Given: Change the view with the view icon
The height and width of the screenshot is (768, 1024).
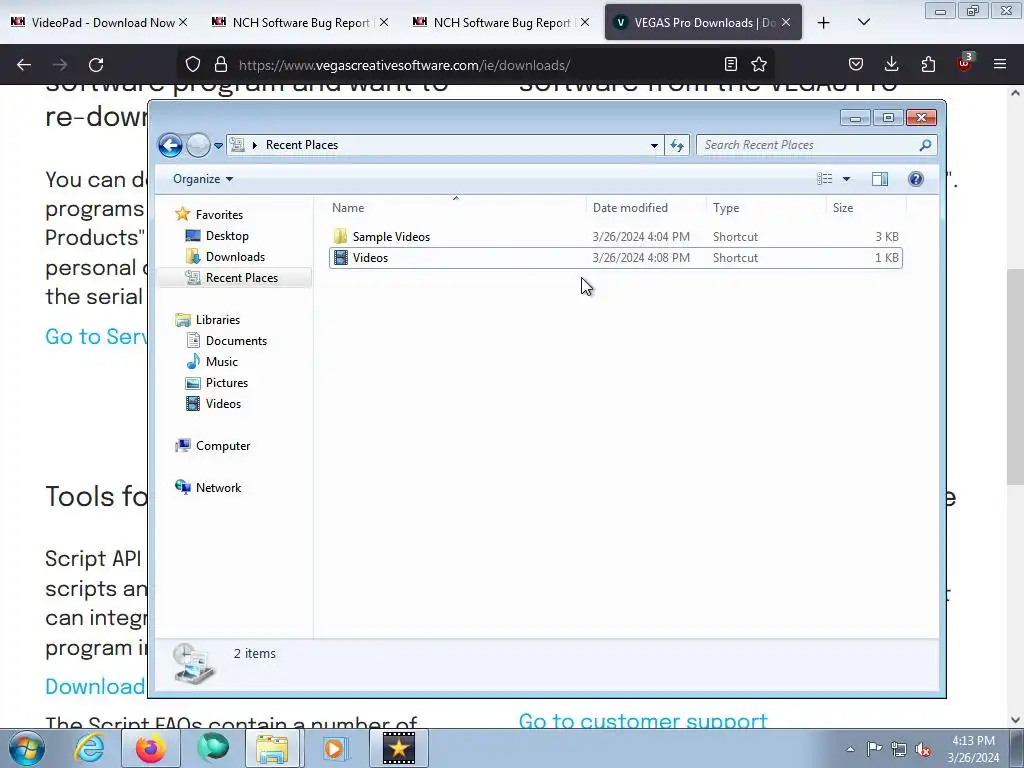Looking at the screenshot, I should tap(825, 179).
